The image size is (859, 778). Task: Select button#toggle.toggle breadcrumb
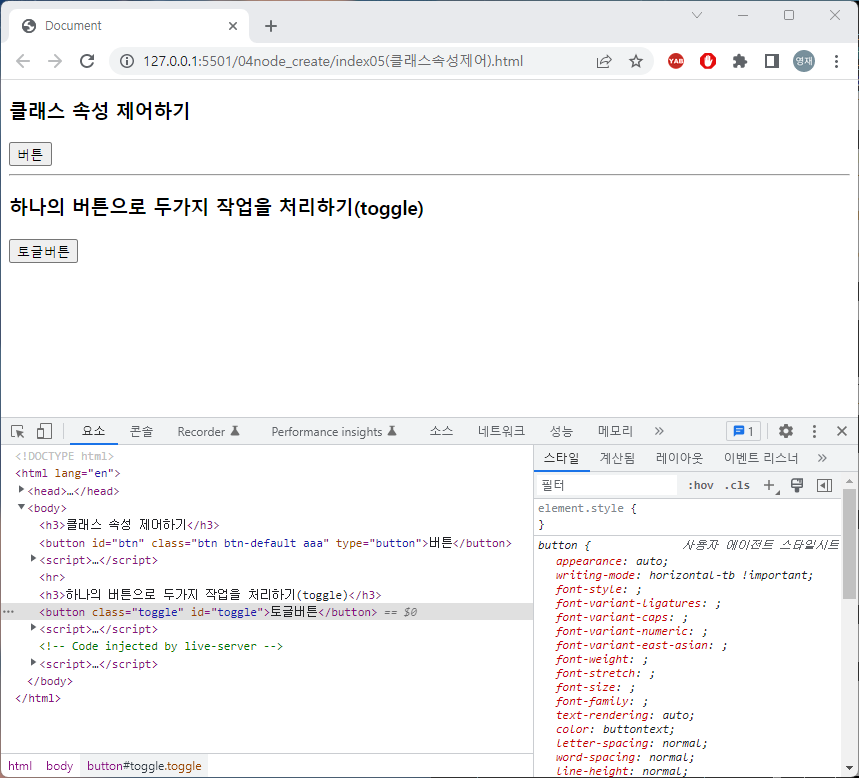(x=144, y=766)
